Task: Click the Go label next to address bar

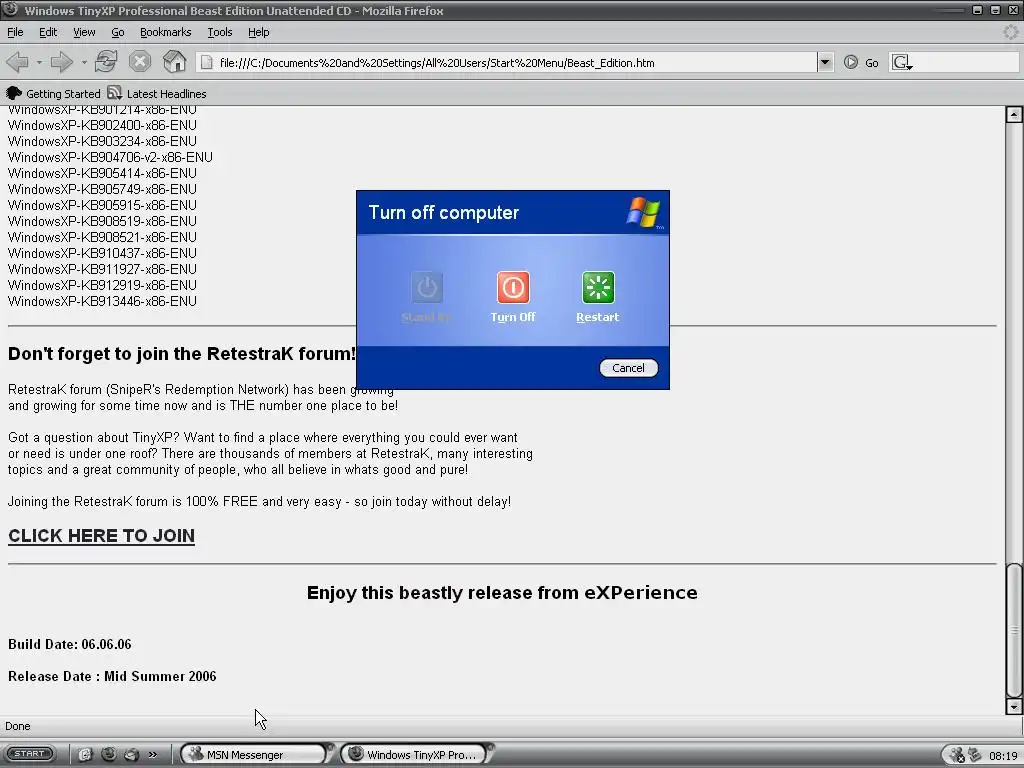Action: [872, 63]
